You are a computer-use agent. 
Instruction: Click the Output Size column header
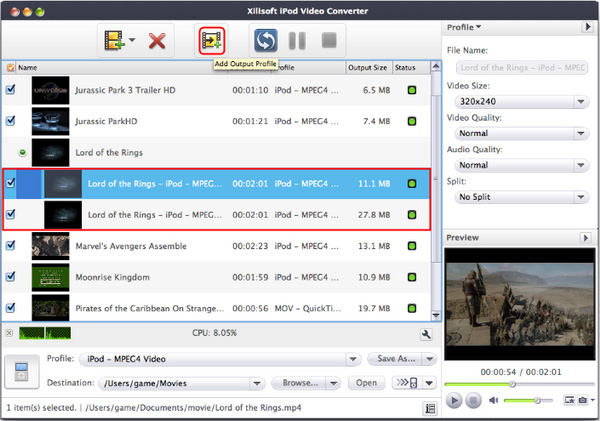[367, 68]
